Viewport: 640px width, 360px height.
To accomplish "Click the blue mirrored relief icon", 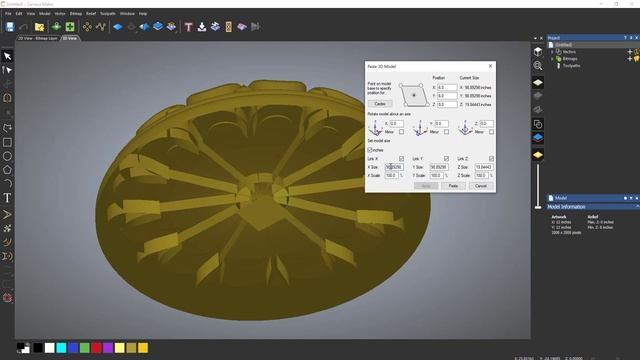I will (144, 27).
